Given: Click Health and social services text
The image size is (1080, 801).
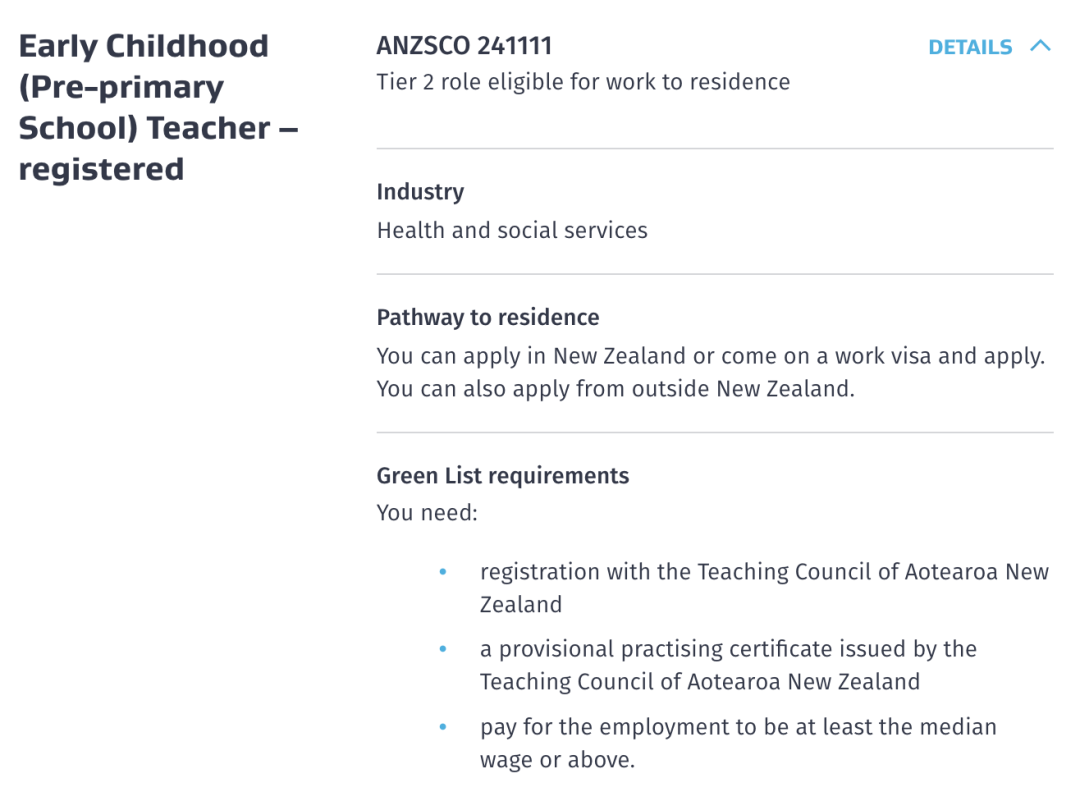Looking at the screenshot, I should click(x=512, y=230).
